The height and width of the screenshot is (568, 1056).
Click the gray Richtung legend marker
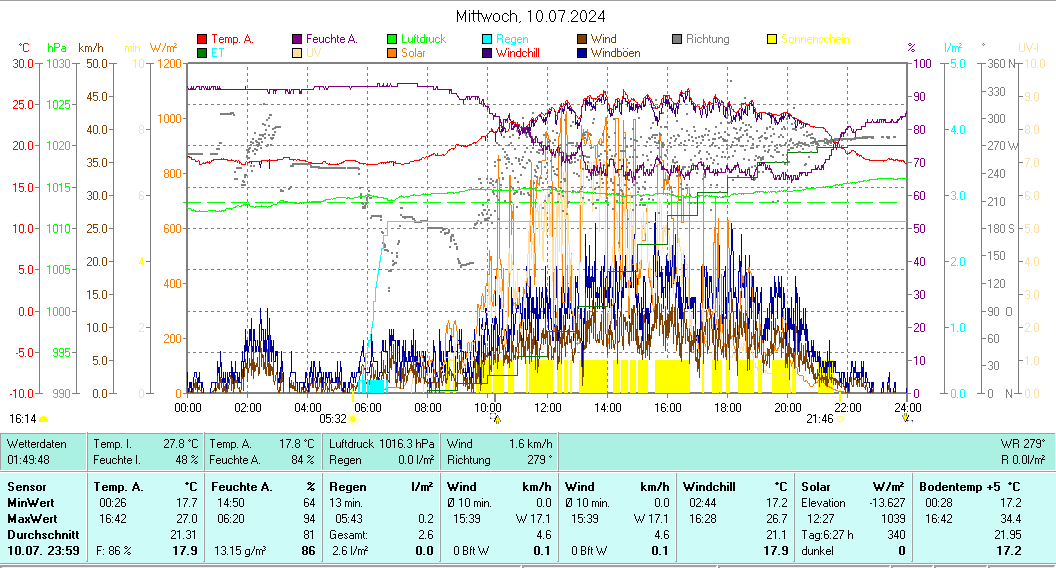pyautogui.click(x=677, y=39)
